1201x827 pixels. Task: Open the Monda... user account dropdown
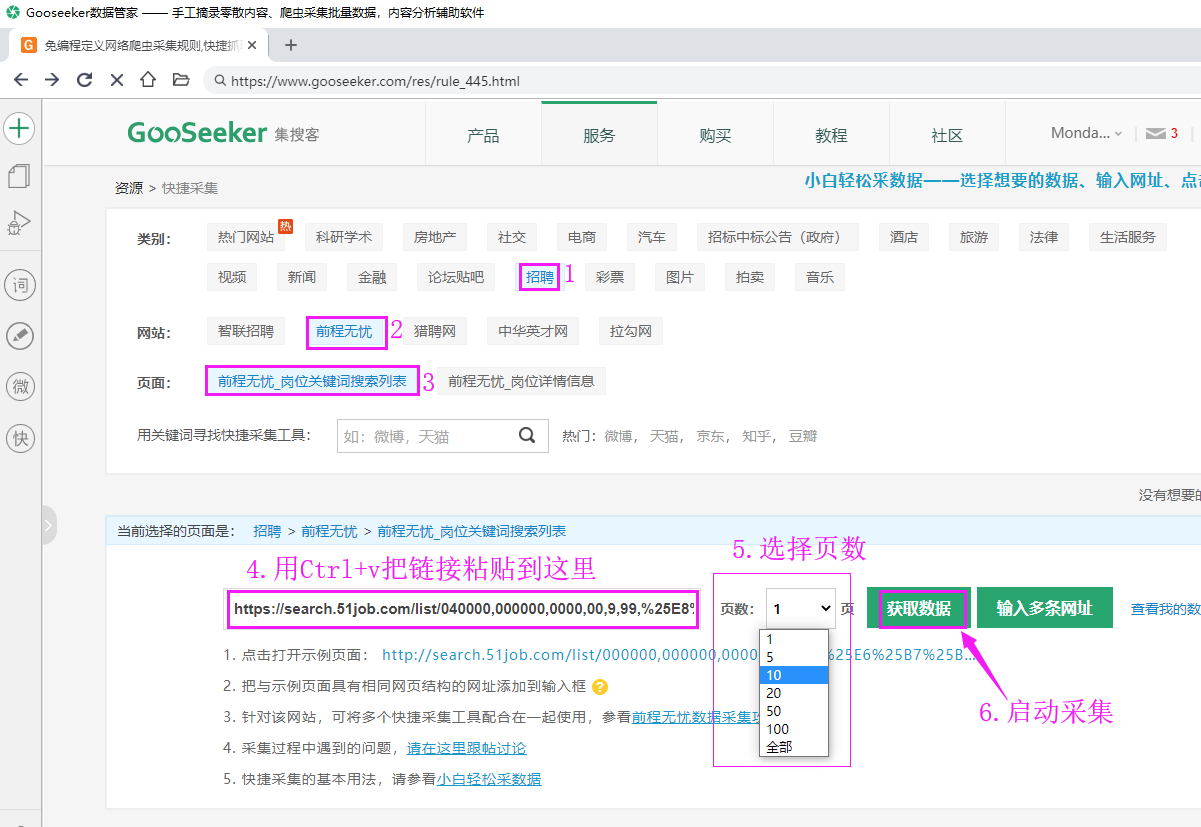coord(1086,133)
